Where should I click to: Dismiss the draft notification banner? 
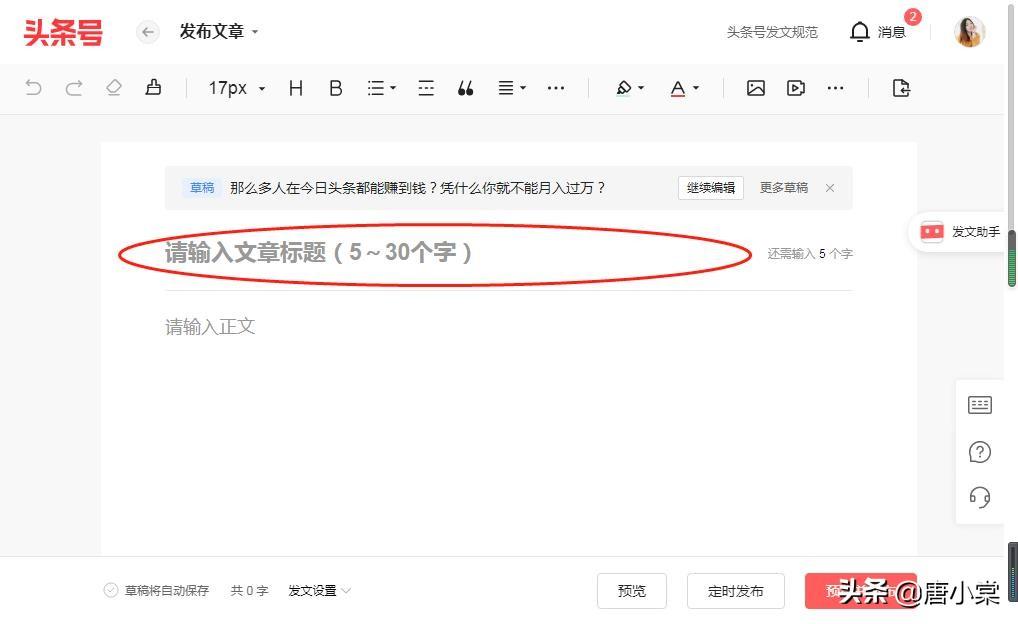(x=830, y=188)
